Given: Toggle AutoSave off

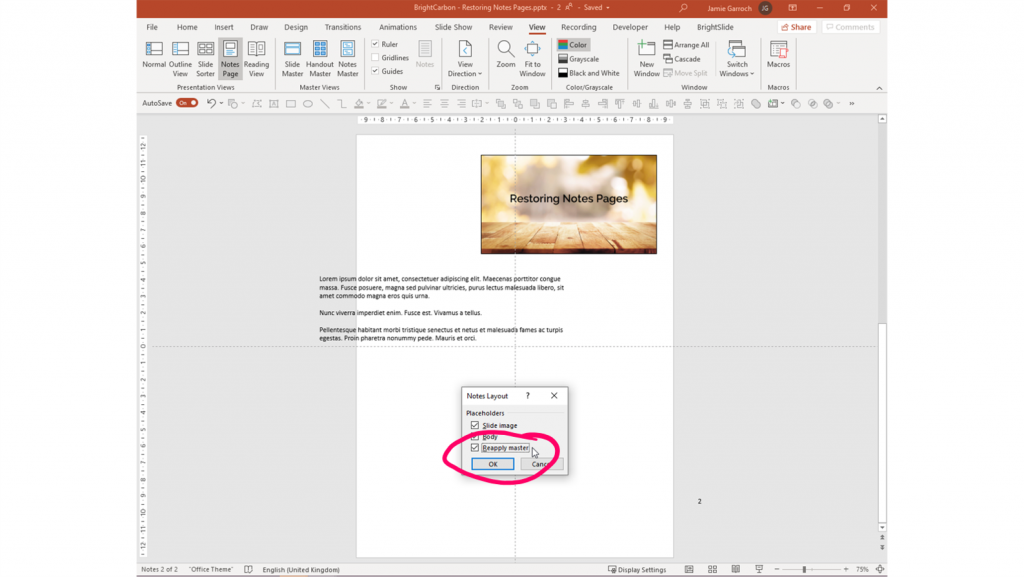Looking at the screenshot, I should tap(188, 102).
